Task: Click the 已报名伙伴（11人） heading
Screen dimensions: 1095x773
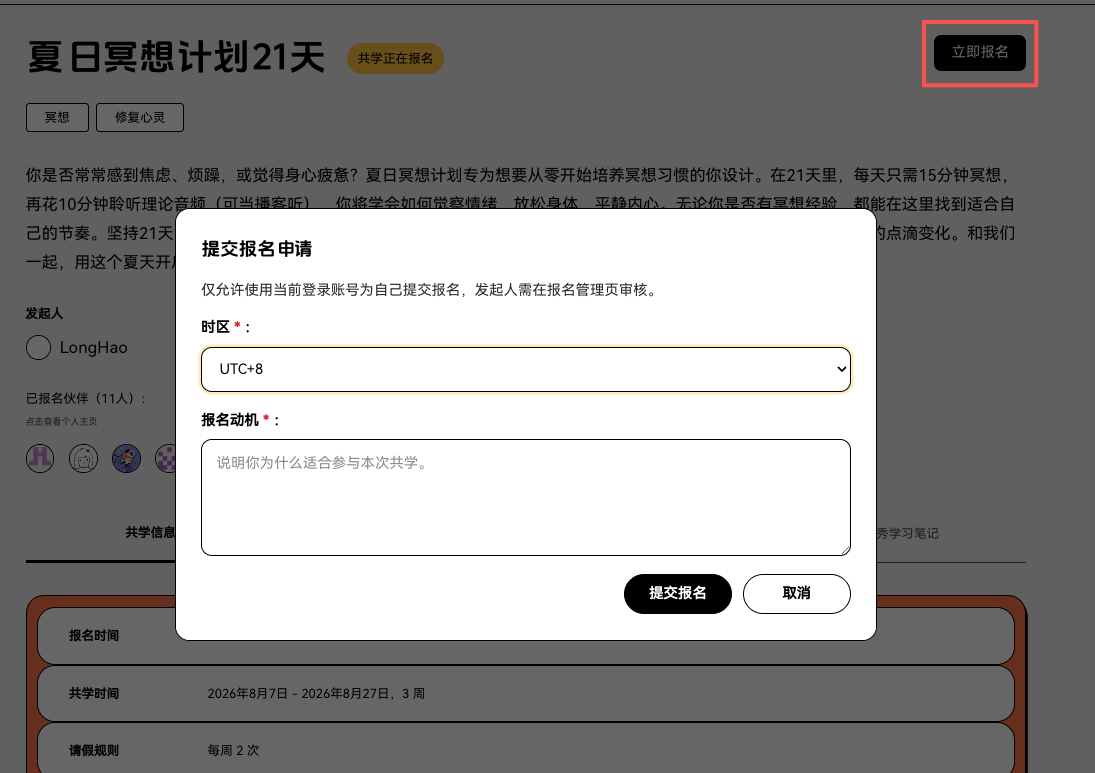Action: pyautogui.click(x=86, y=399)
